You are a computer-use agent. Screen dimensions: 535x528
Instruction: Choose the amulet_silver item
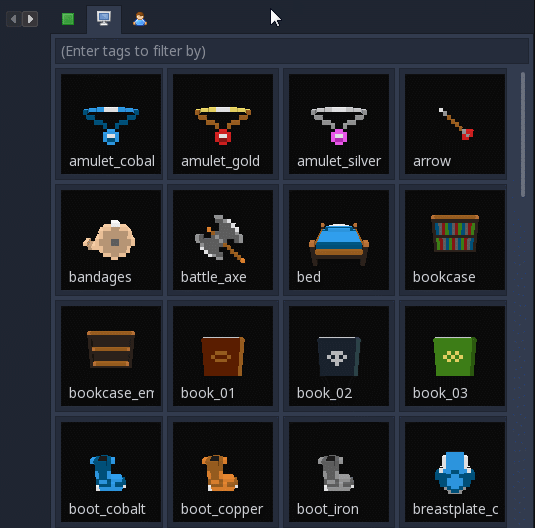pyautogui.click(x=339, y=124)
